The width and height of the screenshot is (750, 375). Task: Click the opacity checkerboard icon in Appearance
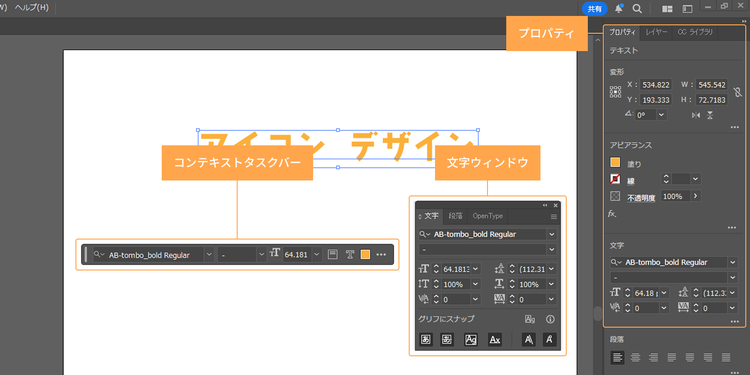pyautogui.click(x=615, y=196)
